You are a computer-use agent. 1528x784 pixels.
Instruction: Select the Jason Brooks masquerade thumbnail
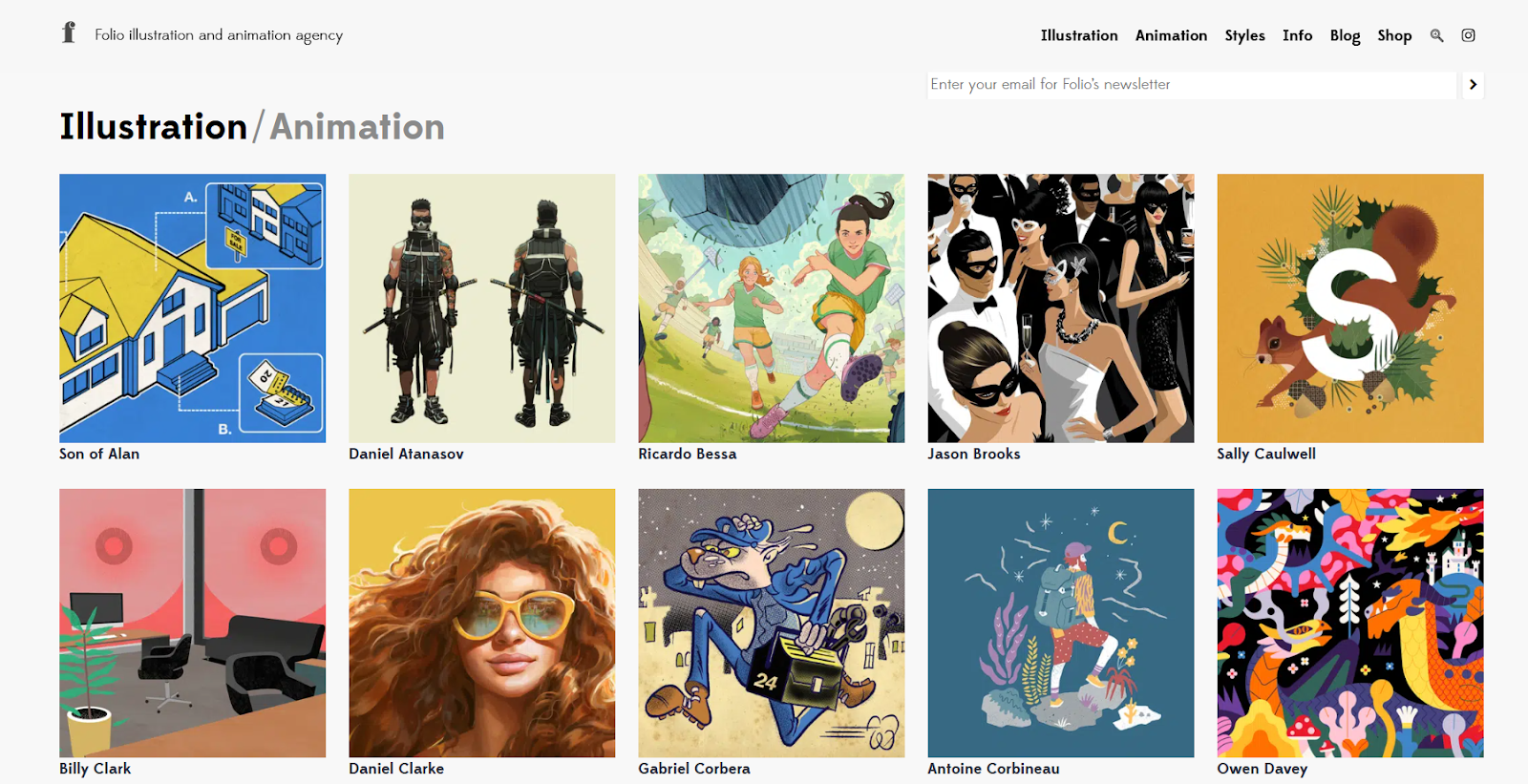1060,307
